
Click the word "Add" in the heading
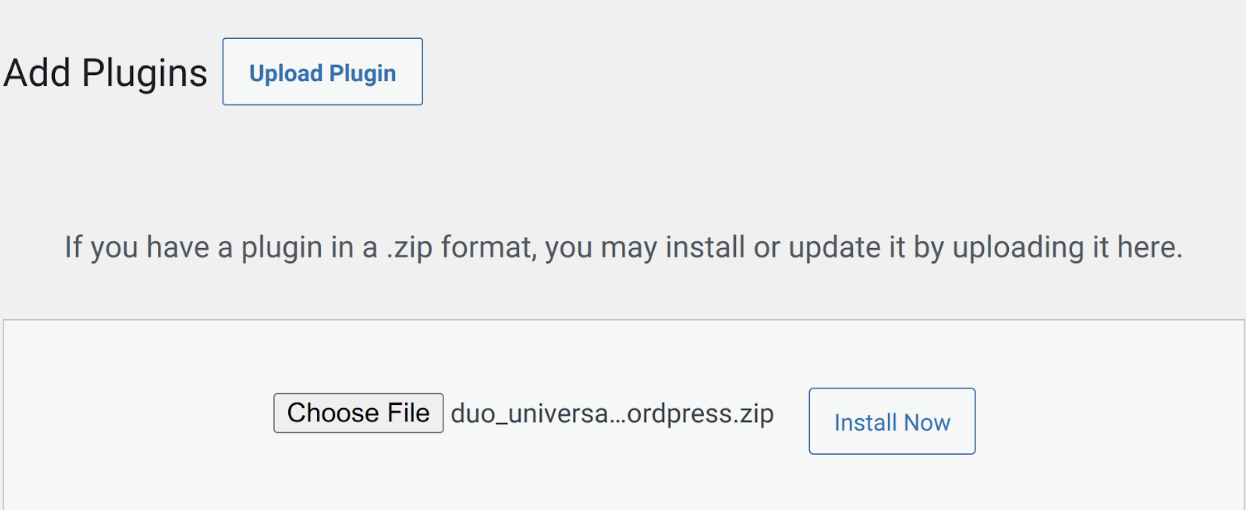point(38,73)
